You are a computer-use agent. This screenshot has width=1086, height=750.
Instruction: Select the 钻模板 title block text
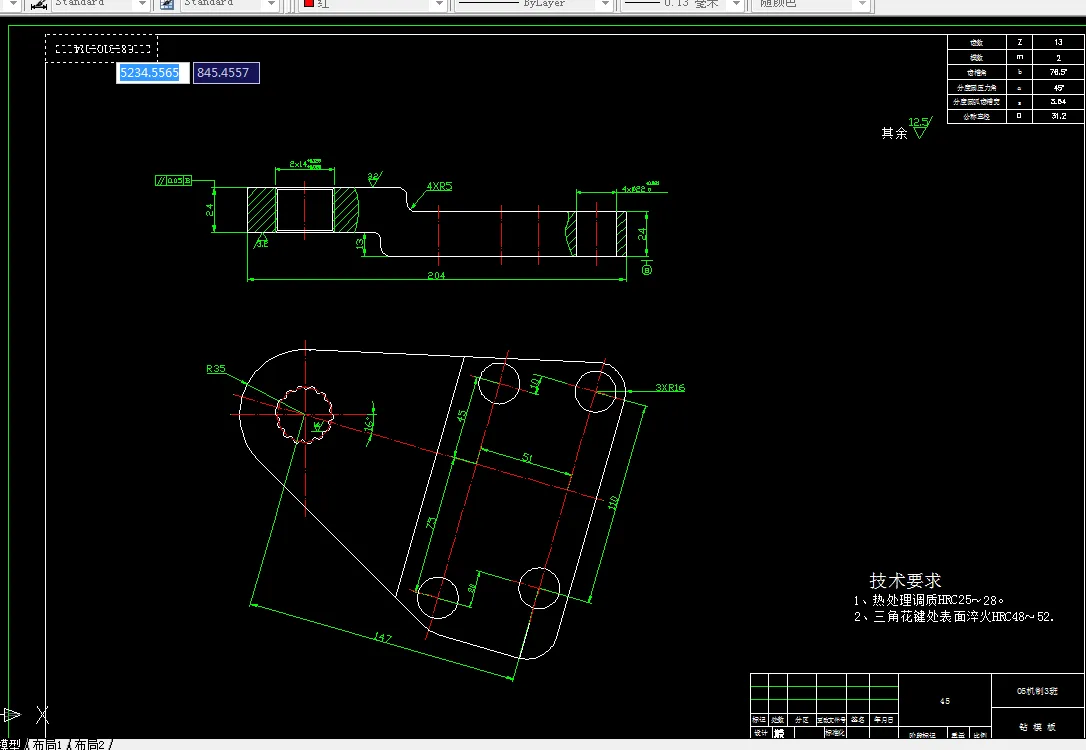pyautogui.click(x=1038, y=726)
